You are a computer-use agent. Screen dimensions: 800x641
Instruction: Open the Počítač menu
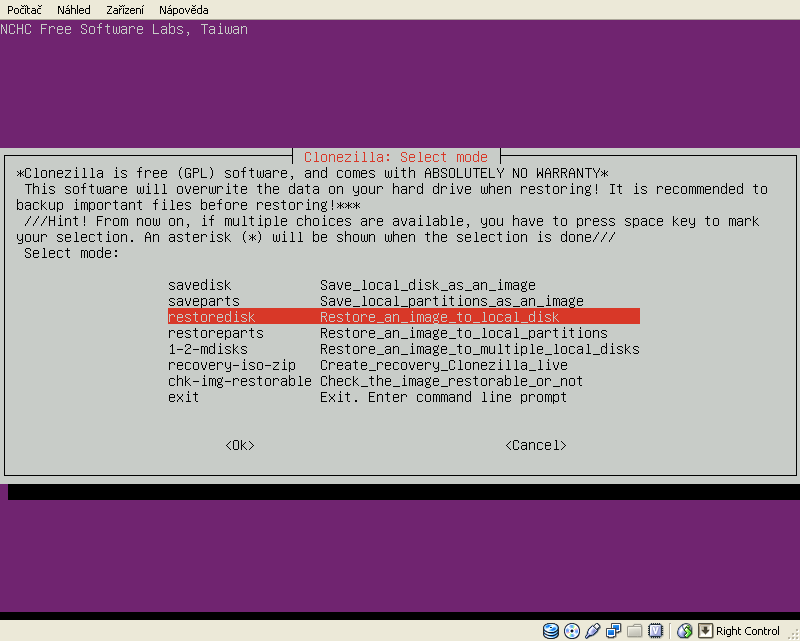click(24, 9)
